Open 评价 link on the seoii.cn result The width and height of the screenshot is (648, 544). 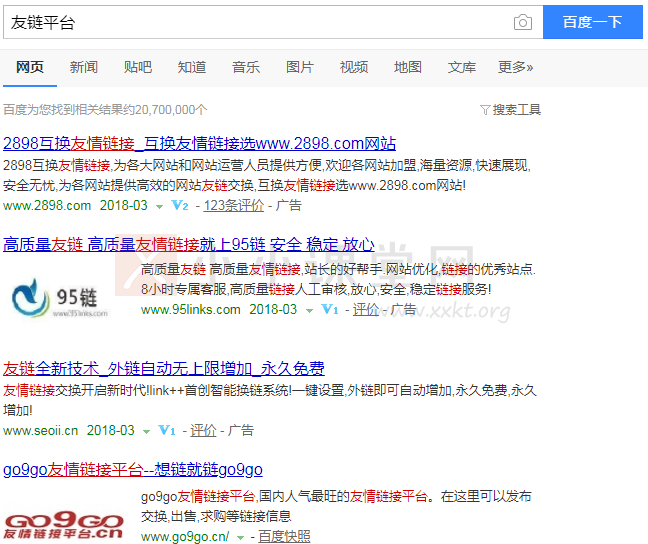point(203,430)
